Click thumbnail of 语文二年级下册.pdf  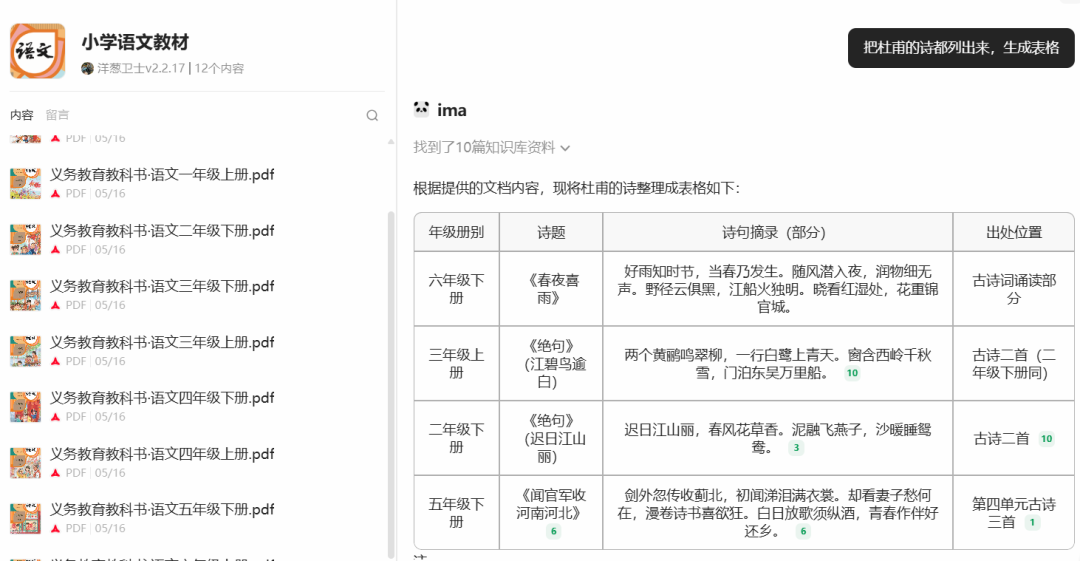point(25,239)
